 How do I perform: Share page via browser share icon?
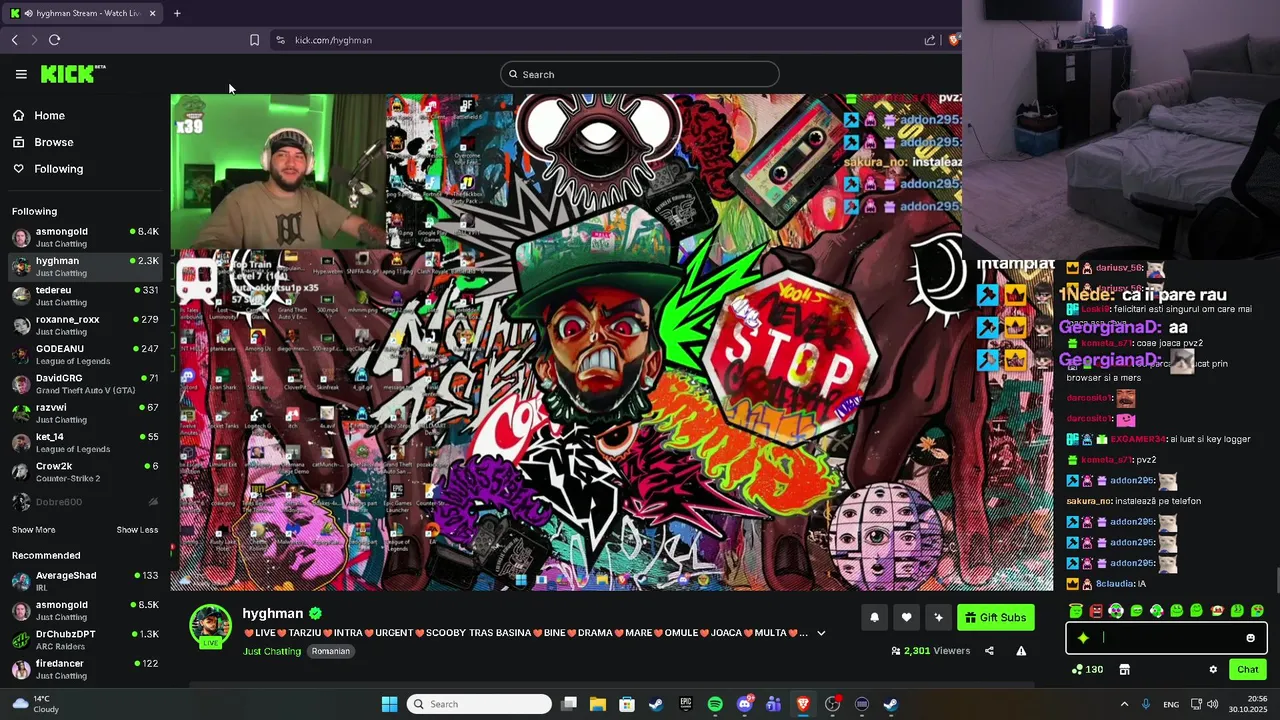coord(930,40)
